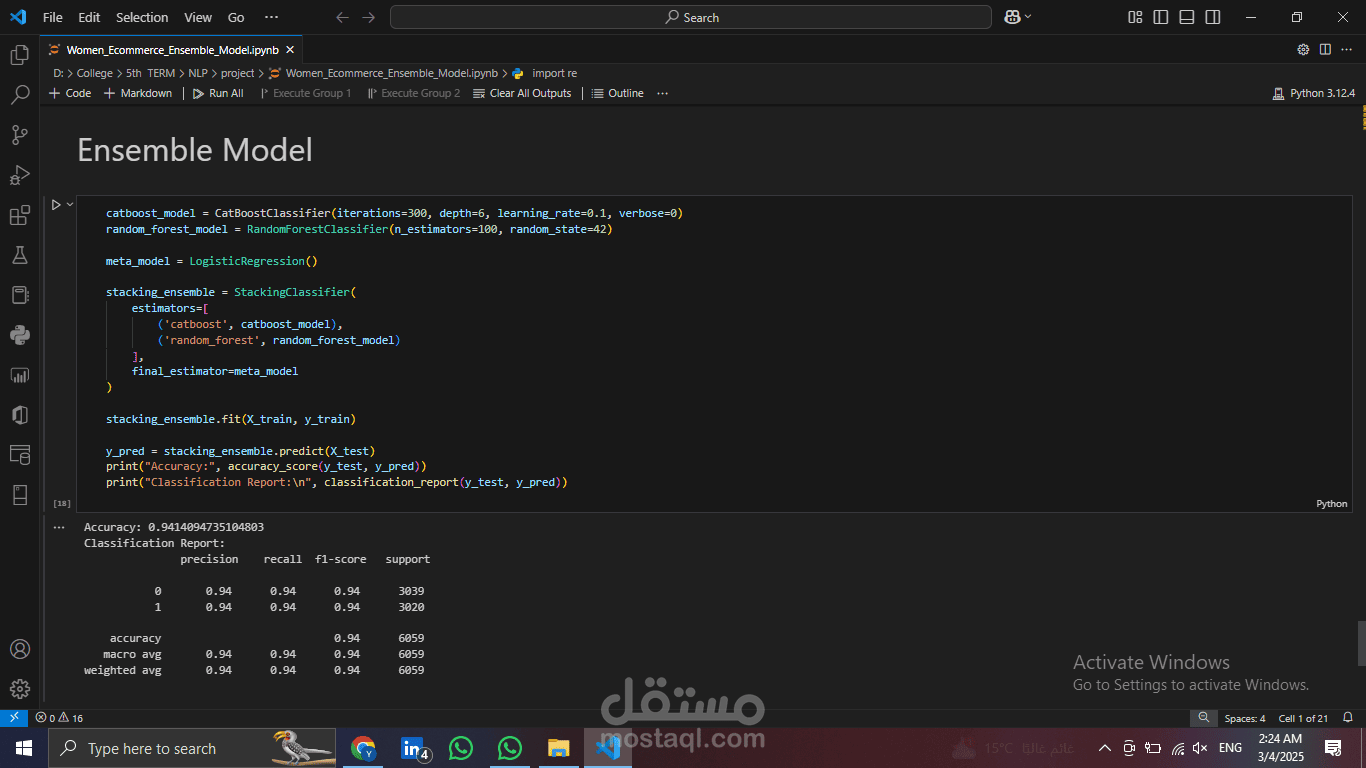Open the remote window indicator in the status bar
The image size is (1366, 768).
point(13,718)
